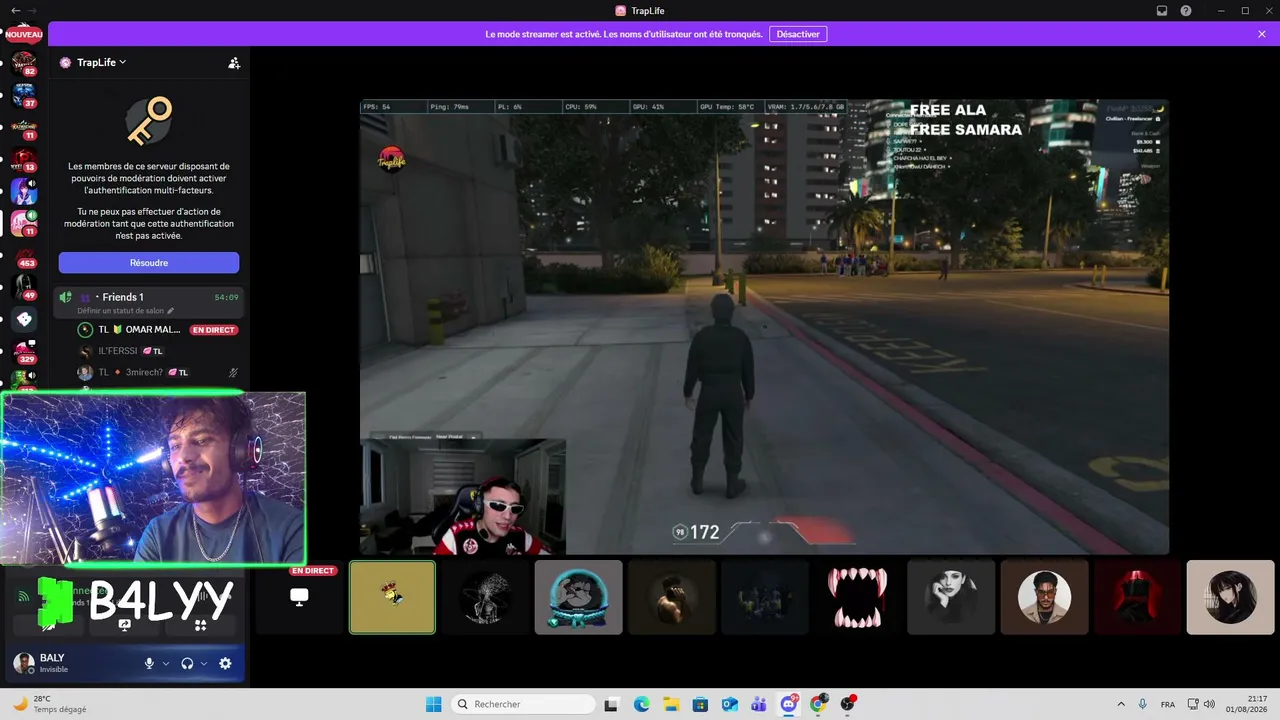The width and height of the screenshot is (1280, 720).
Task: Open OBS Studio from the taskbar
Action: [848, 704]
